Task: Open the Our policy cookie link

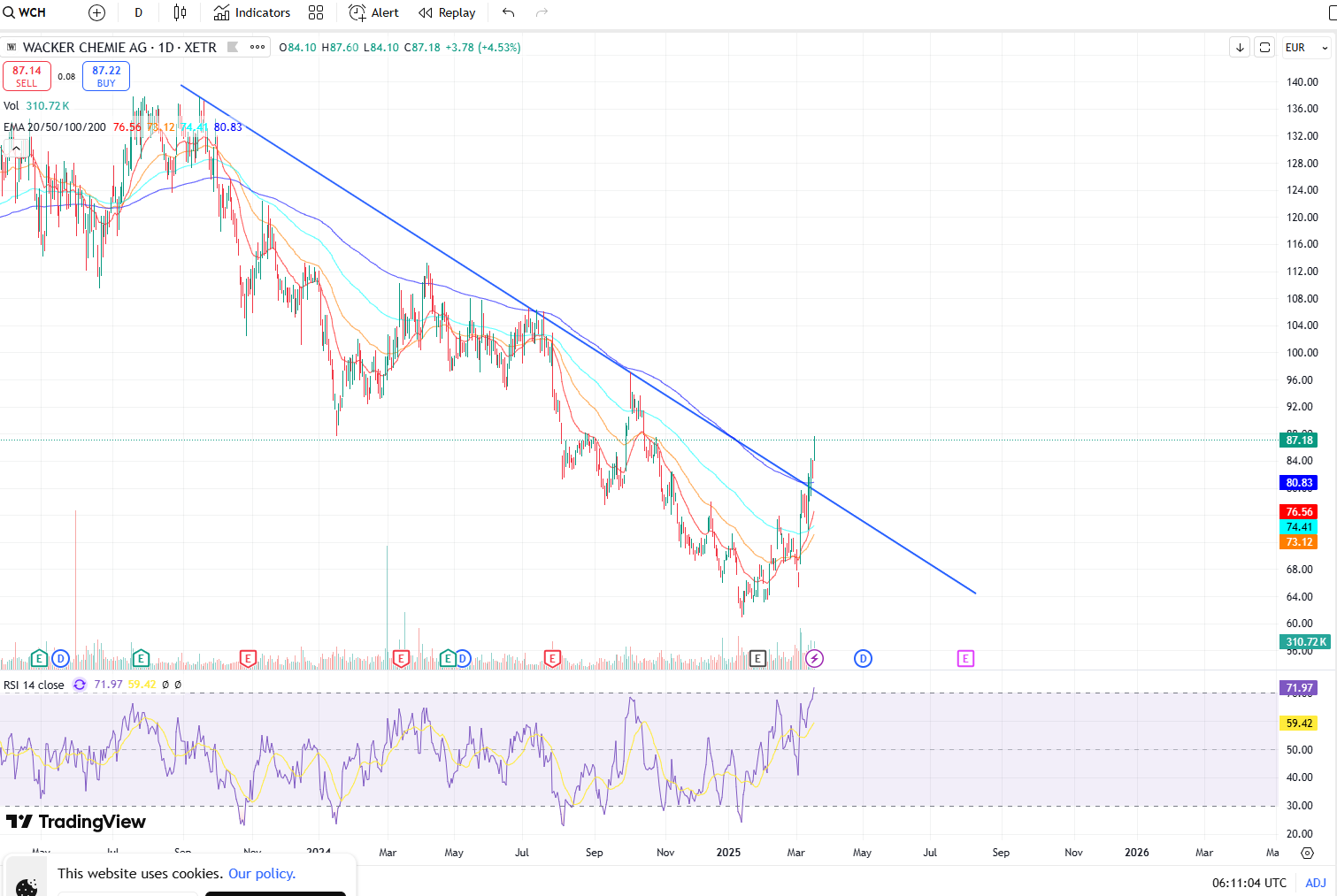Action: click(262, 873)
